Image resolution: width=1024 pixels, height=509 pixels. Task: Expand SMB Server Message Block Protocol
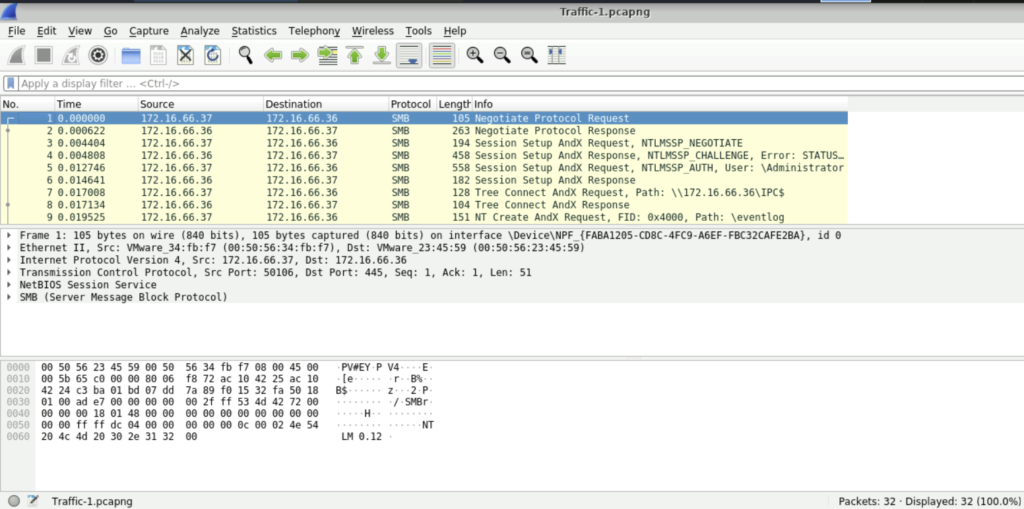10,297
